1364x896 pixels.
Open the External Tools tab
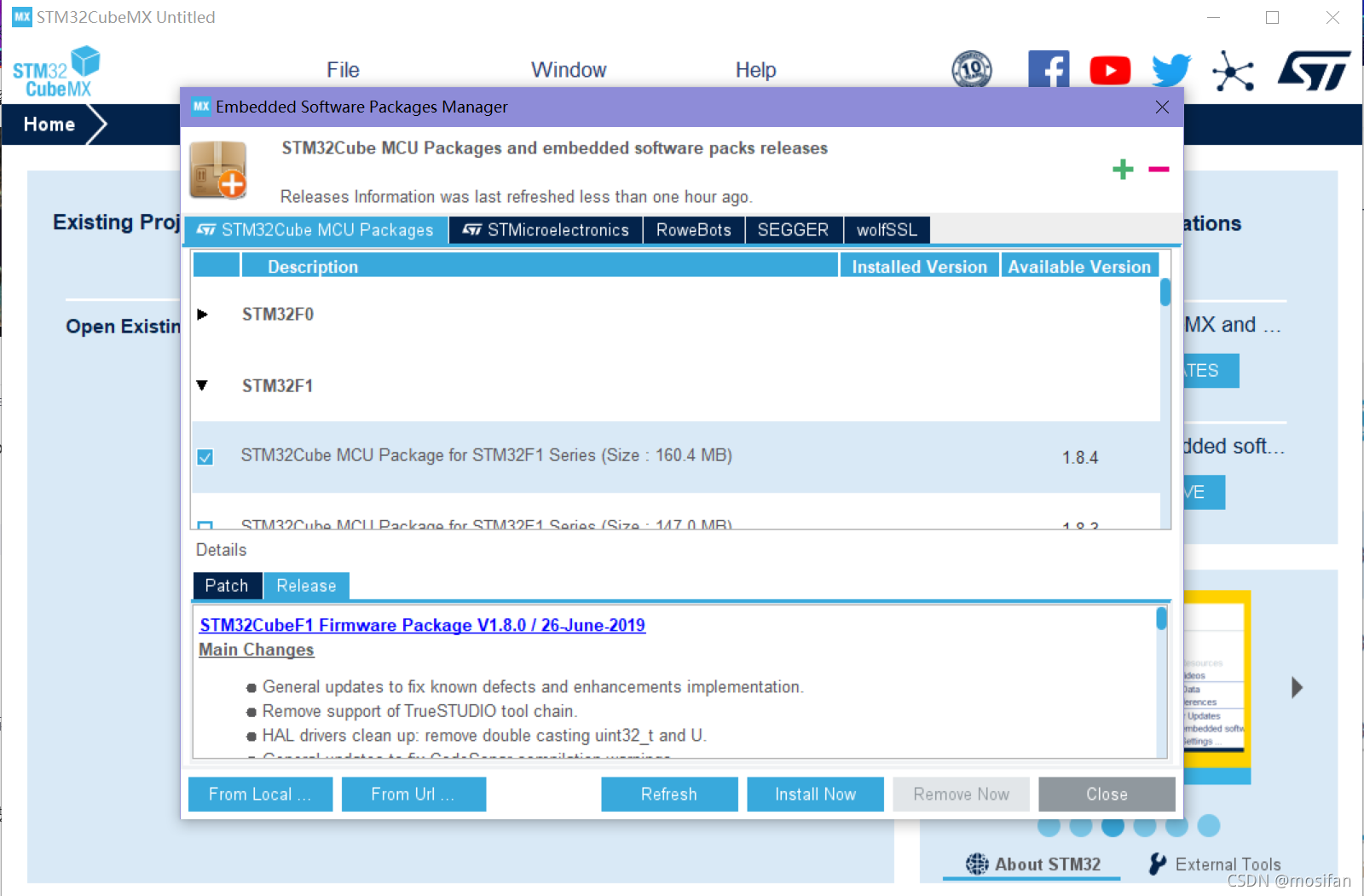1214,864
